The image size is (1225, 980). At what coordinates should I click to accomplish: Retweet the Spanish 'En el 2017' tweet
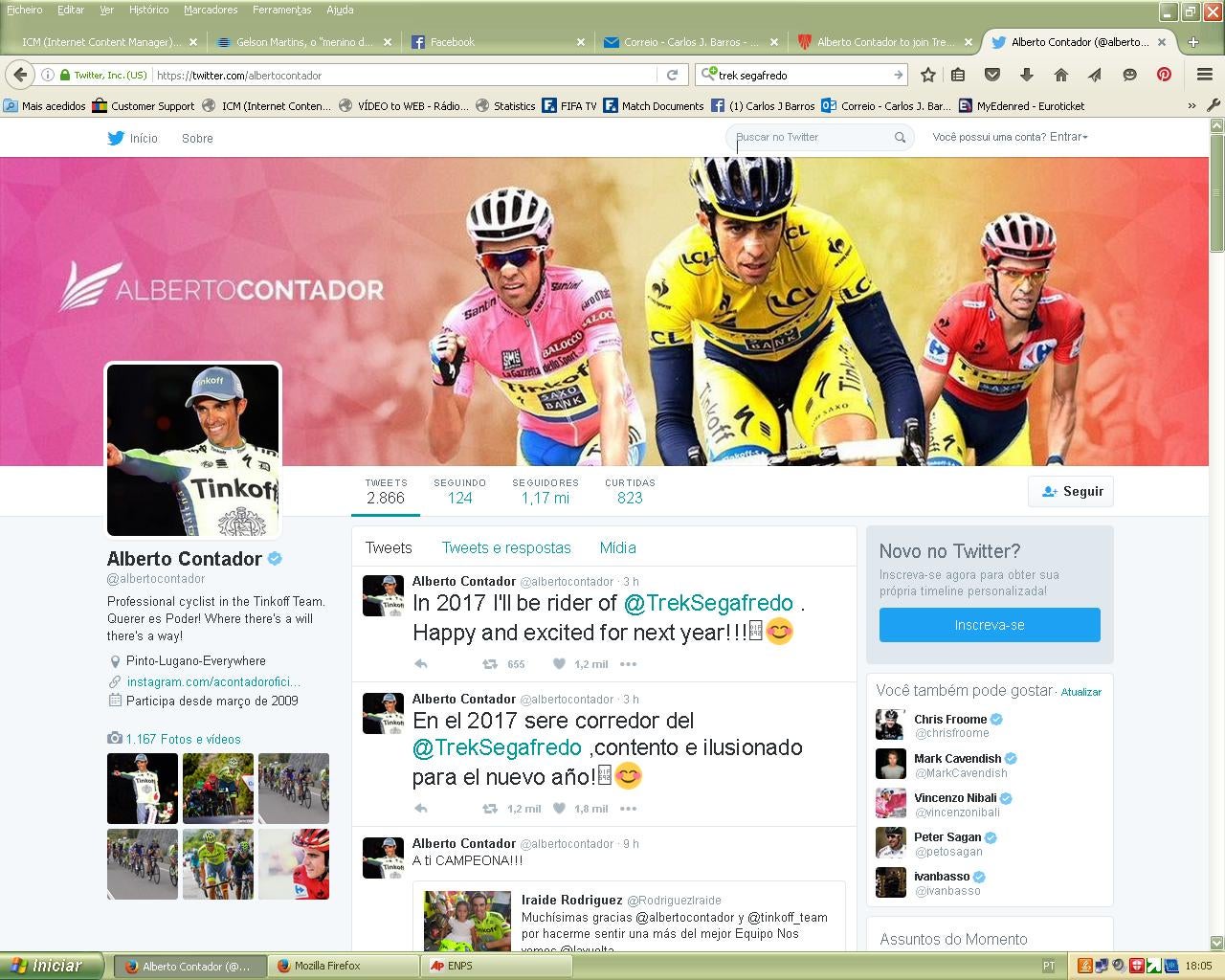click(490, 809)
